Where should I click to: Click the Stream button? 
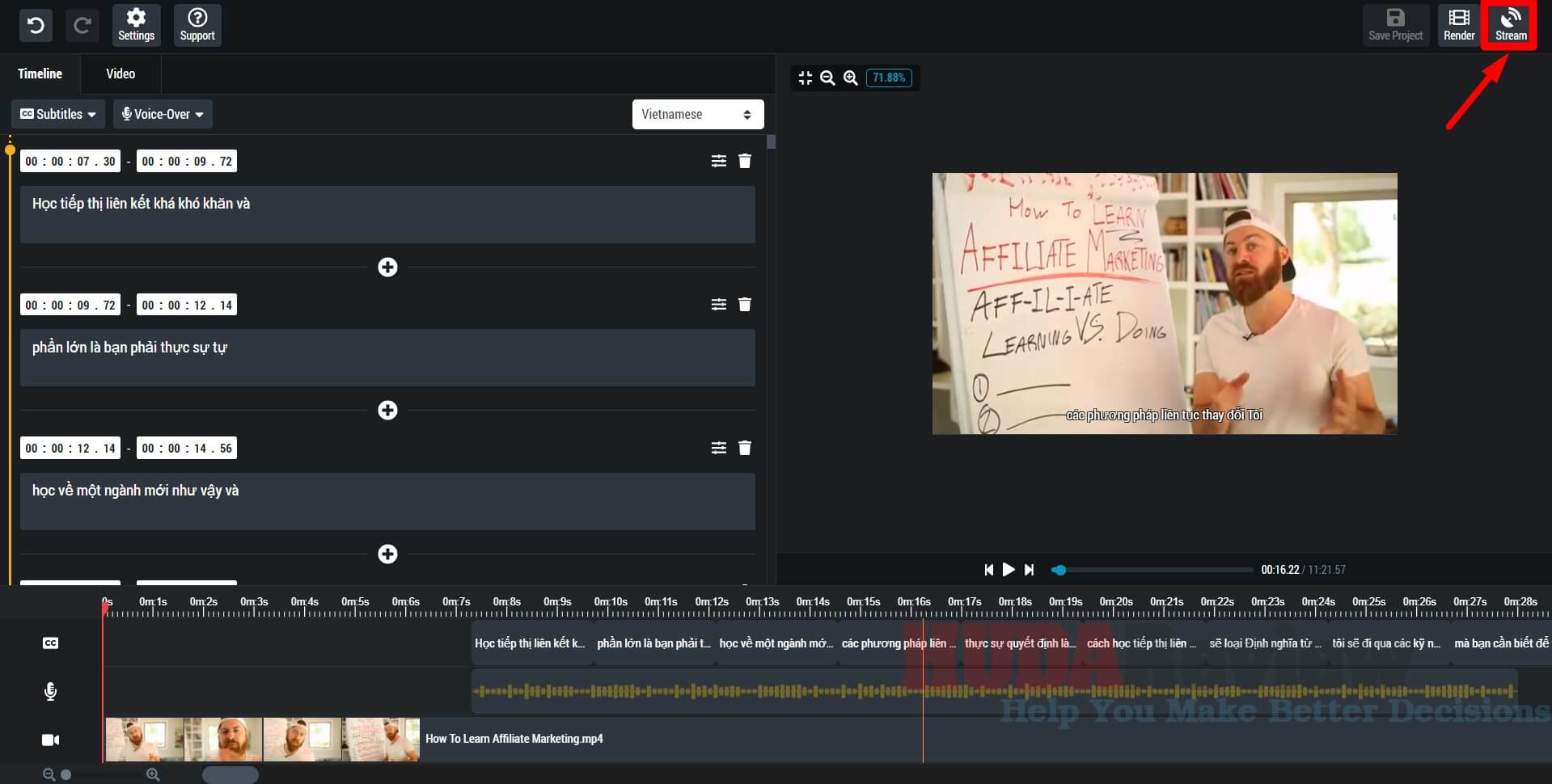point(1510,25)
